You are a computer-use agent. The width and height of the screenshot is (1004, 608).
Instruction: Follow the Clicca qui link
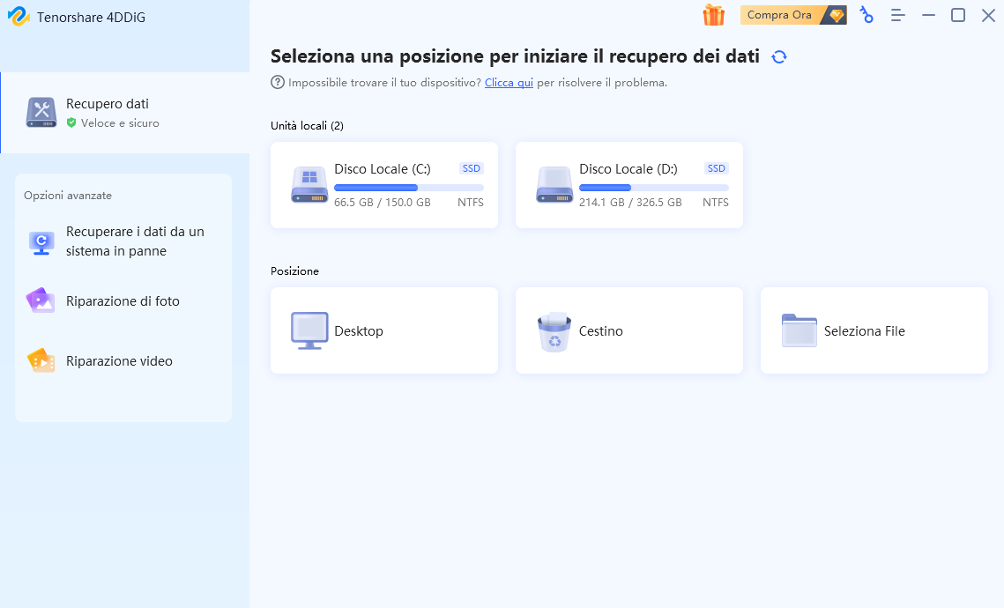coord(508,83)
